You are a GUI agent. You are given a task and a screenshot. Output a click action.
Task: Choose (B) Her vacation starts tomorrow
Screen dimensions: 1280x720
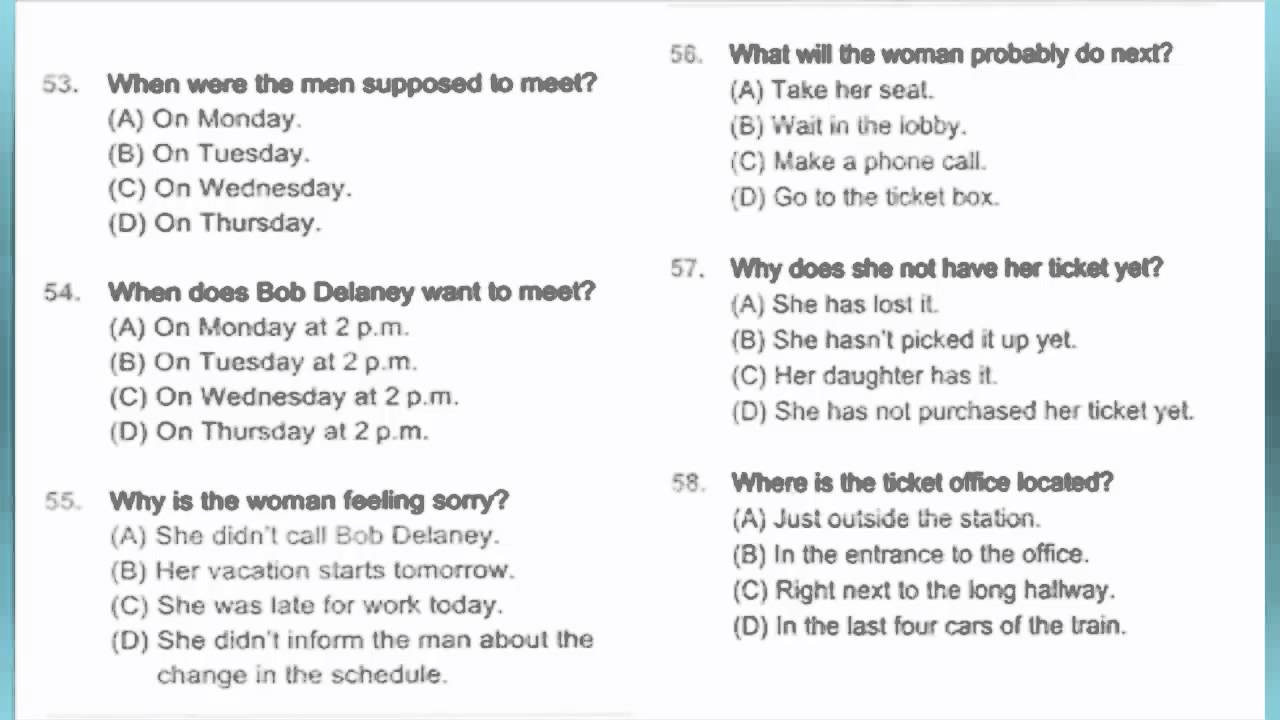312,571
